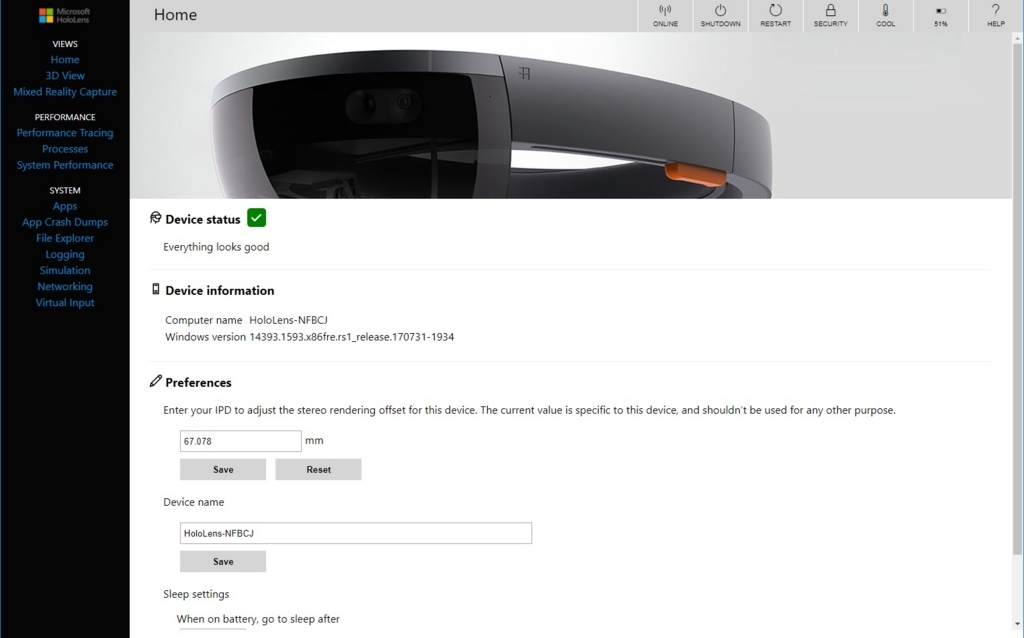Go to the Home view

pos(65,59)
